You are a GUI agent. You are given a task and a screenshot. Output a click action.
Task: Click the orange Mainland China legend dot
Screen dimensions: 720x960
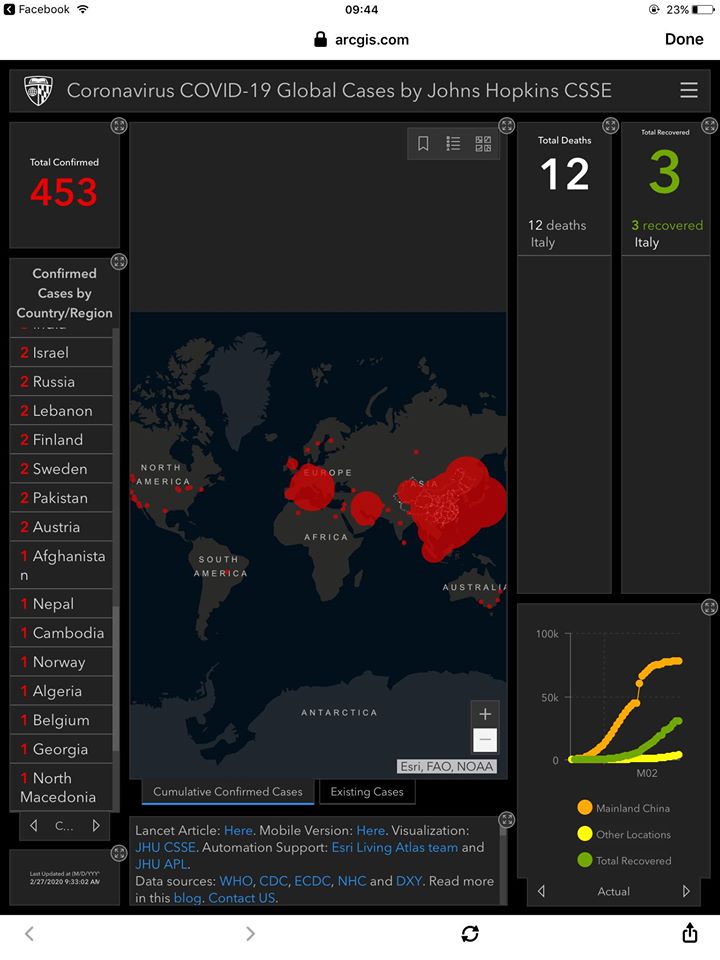pyautogui.click(x=584, y=808)
